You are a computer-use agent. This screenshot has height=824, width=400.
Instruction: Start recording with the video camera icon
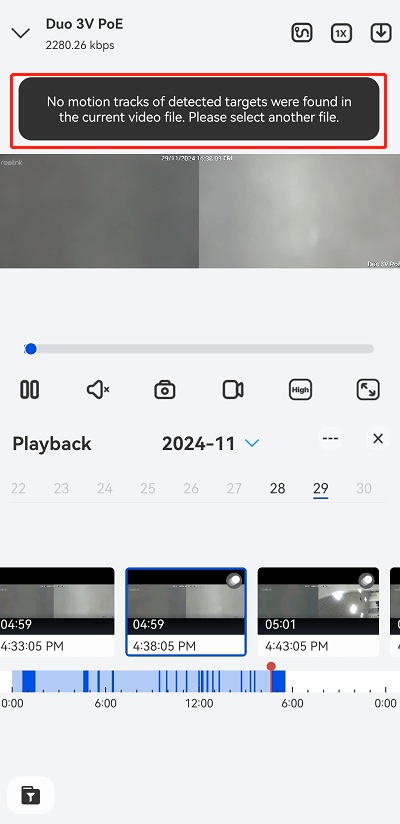233,390
